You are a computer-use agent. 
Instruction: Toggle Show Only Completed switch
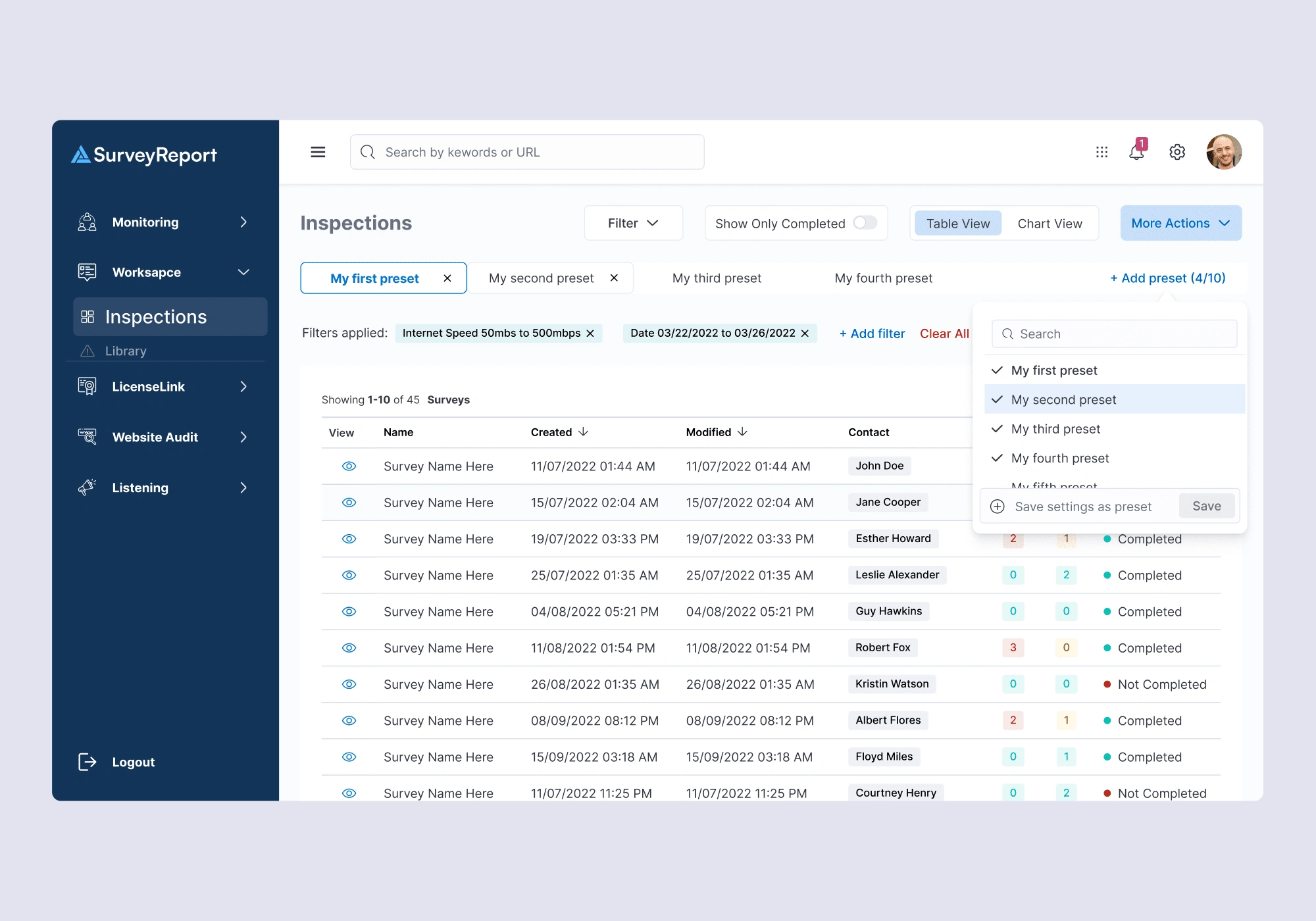(865, 223)
